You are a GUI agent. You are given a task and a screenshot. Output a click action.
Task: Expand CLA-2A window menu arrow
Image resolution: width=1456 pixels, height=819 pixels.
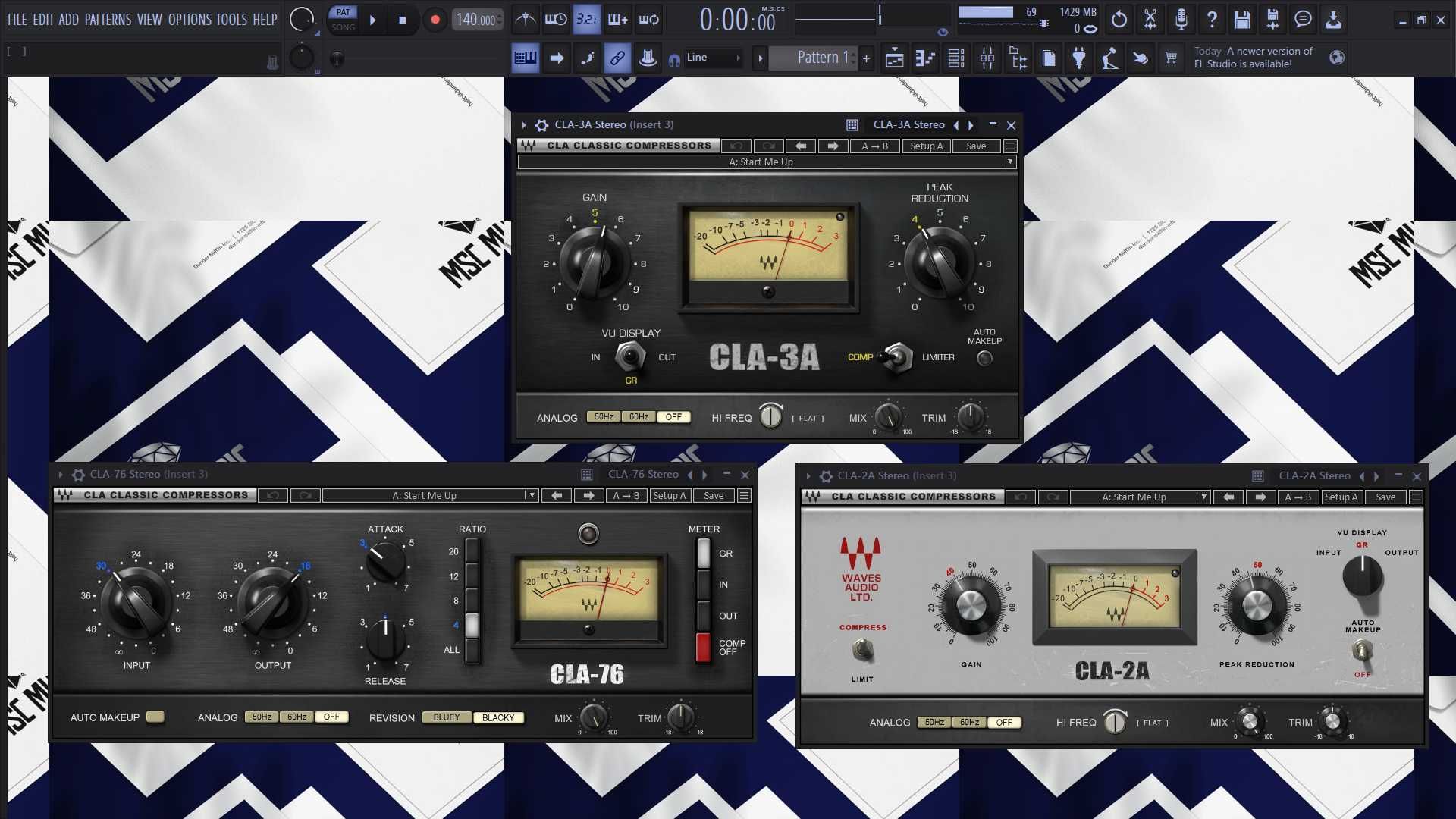808,476
